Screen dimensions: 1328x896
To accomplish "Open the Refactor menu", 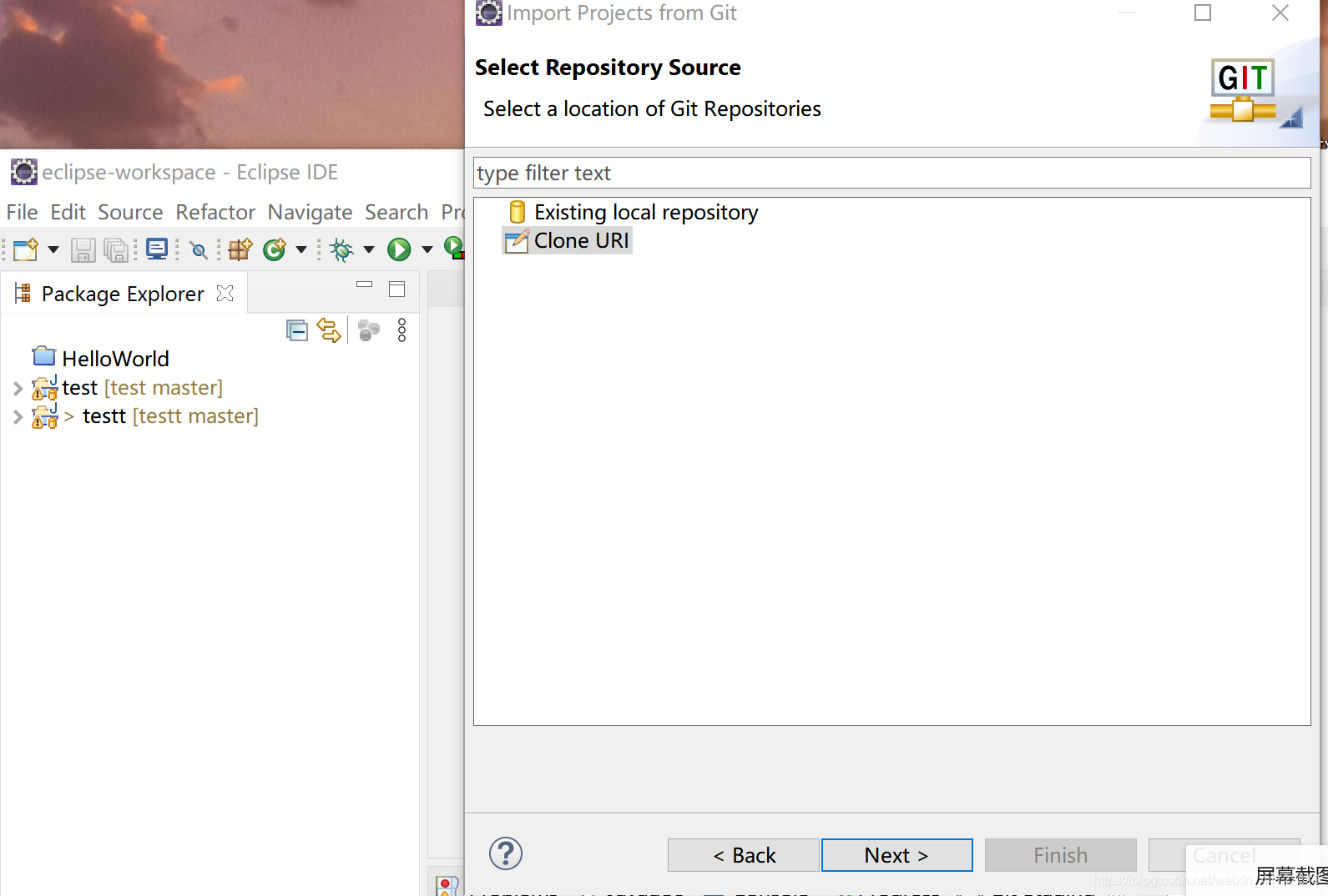I will (x=215, y=212).
